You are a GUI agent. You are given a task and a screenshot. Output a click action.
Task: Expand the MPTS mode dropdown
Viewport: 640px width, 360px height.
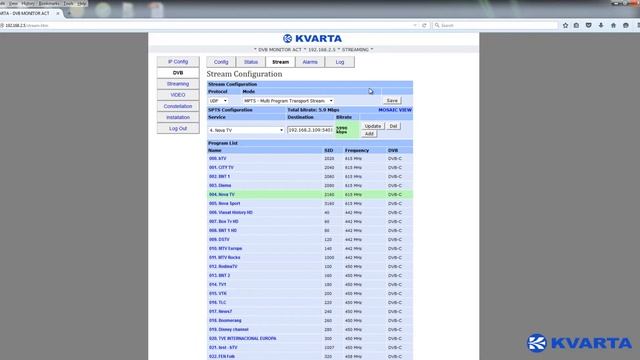point(288,101)
